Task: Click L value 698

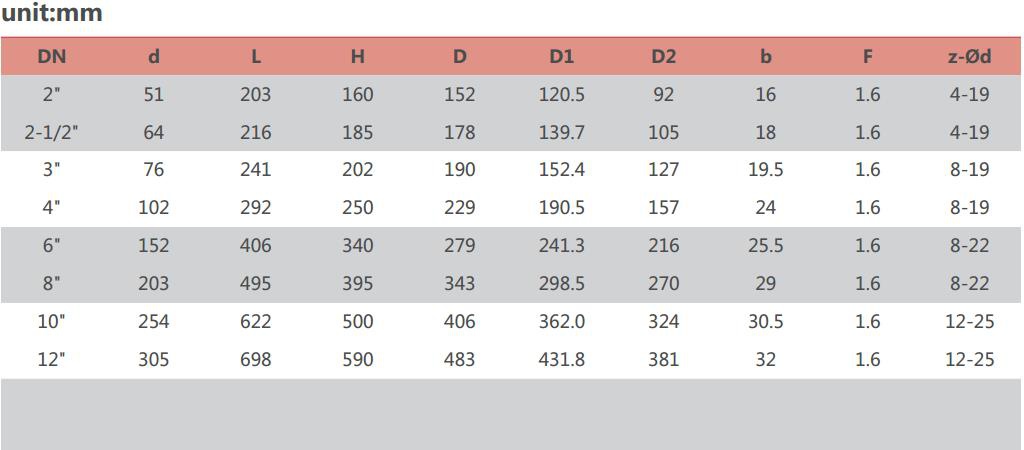Action: click(x=255, y=359)
